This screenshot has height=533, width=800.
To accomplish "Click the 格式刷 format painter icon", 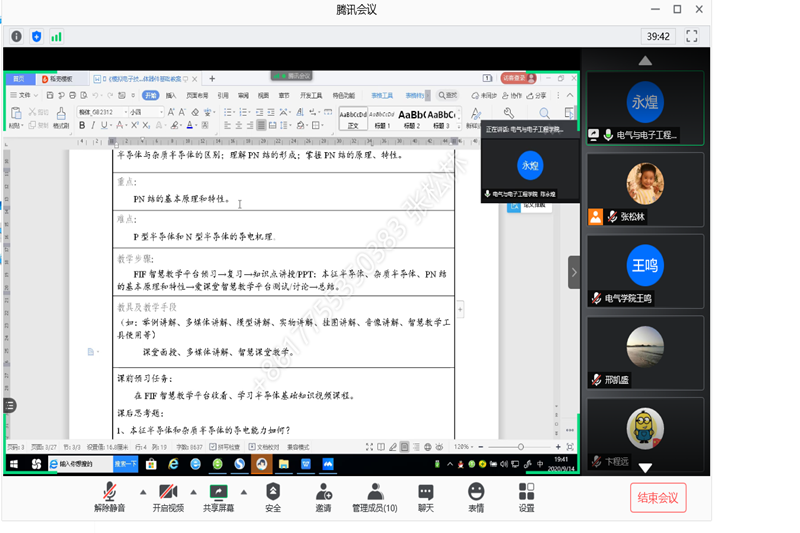I will tap(61, 118).
